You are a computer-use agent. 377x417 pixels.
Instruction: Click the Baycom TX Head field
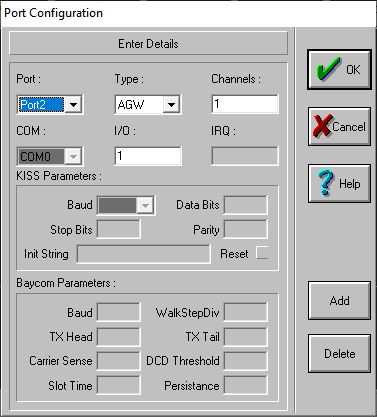[x=118, y=337]
